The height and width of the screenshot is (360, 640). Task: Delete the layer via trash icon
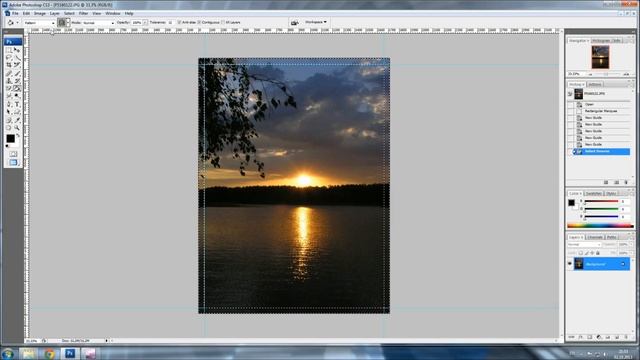click(627, 337)
